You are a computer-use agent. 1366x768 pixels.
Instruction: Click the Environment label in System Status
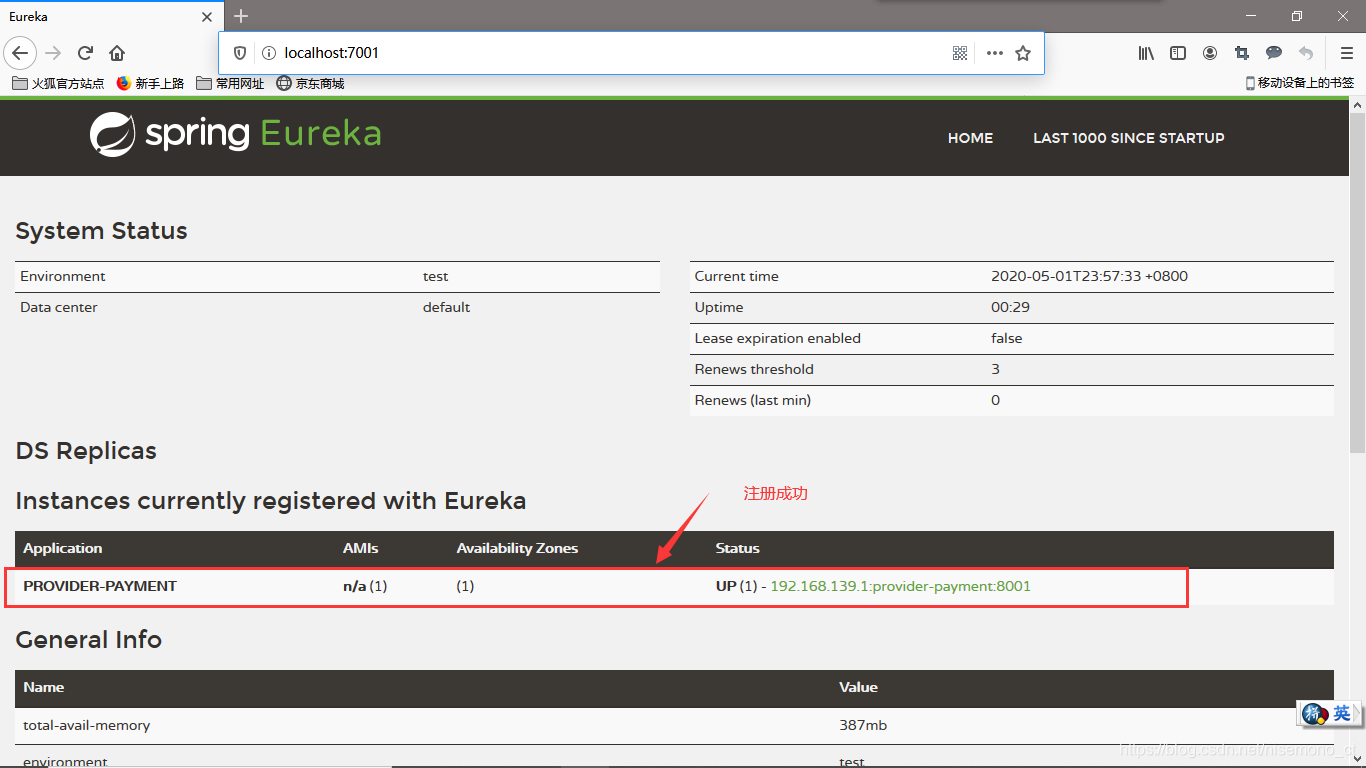[x=63, y=276]
